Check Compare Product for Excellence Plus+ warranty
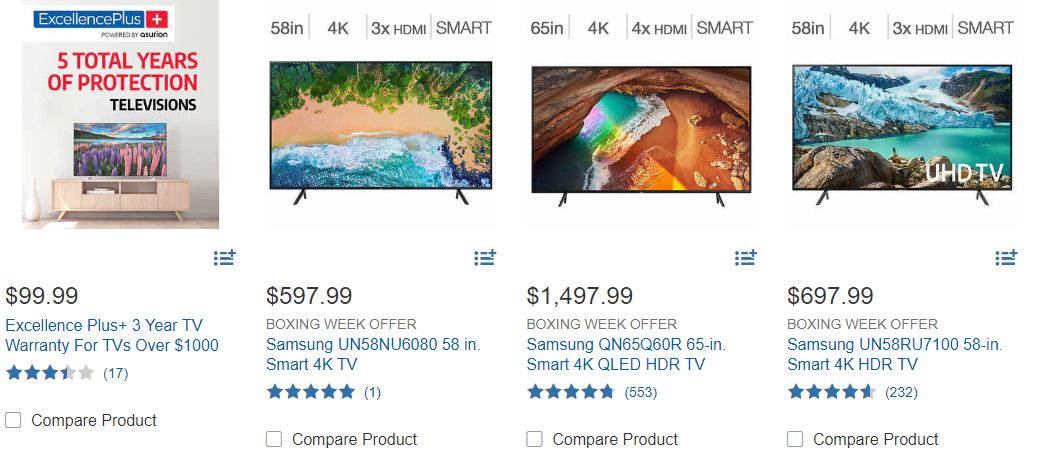Viewport: 1040px width, 463px height. click(x=13, y=420)
